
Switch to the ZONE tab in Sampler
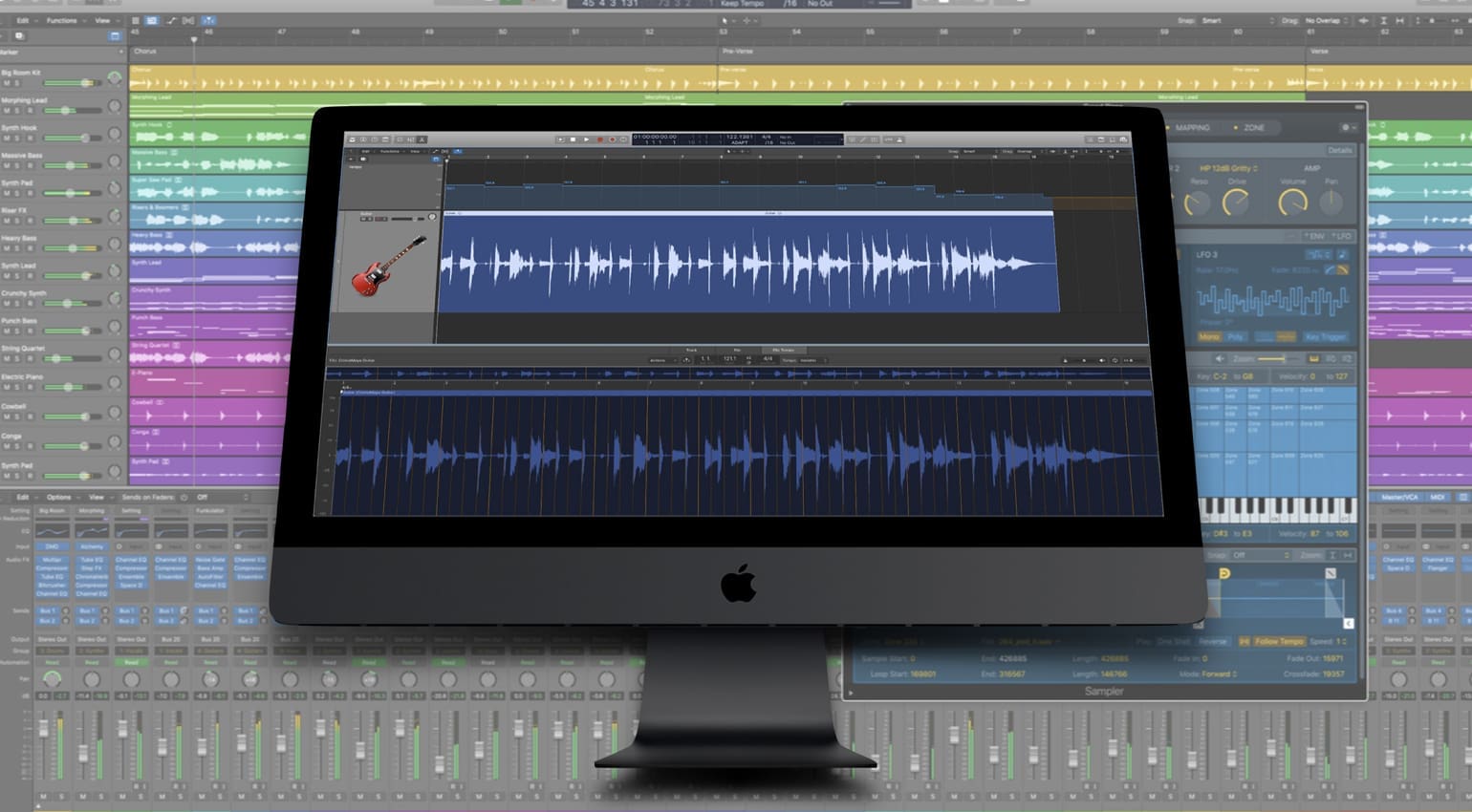coord(1254,127)
